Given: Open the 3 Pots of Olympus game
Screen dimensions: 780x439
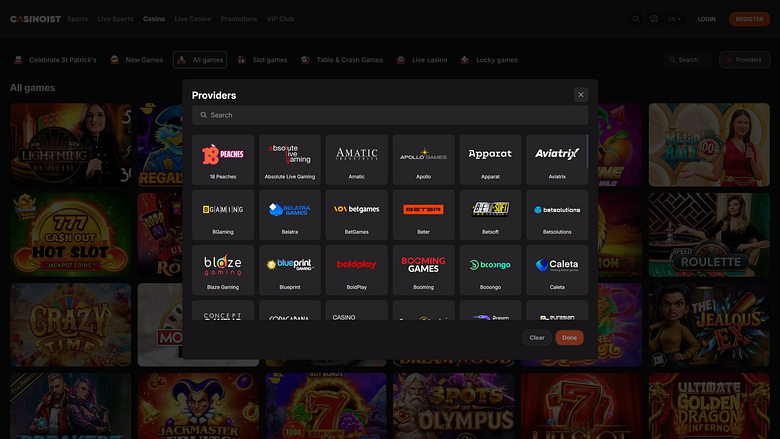Looking at the screenshot, I should tap(454, 406).
